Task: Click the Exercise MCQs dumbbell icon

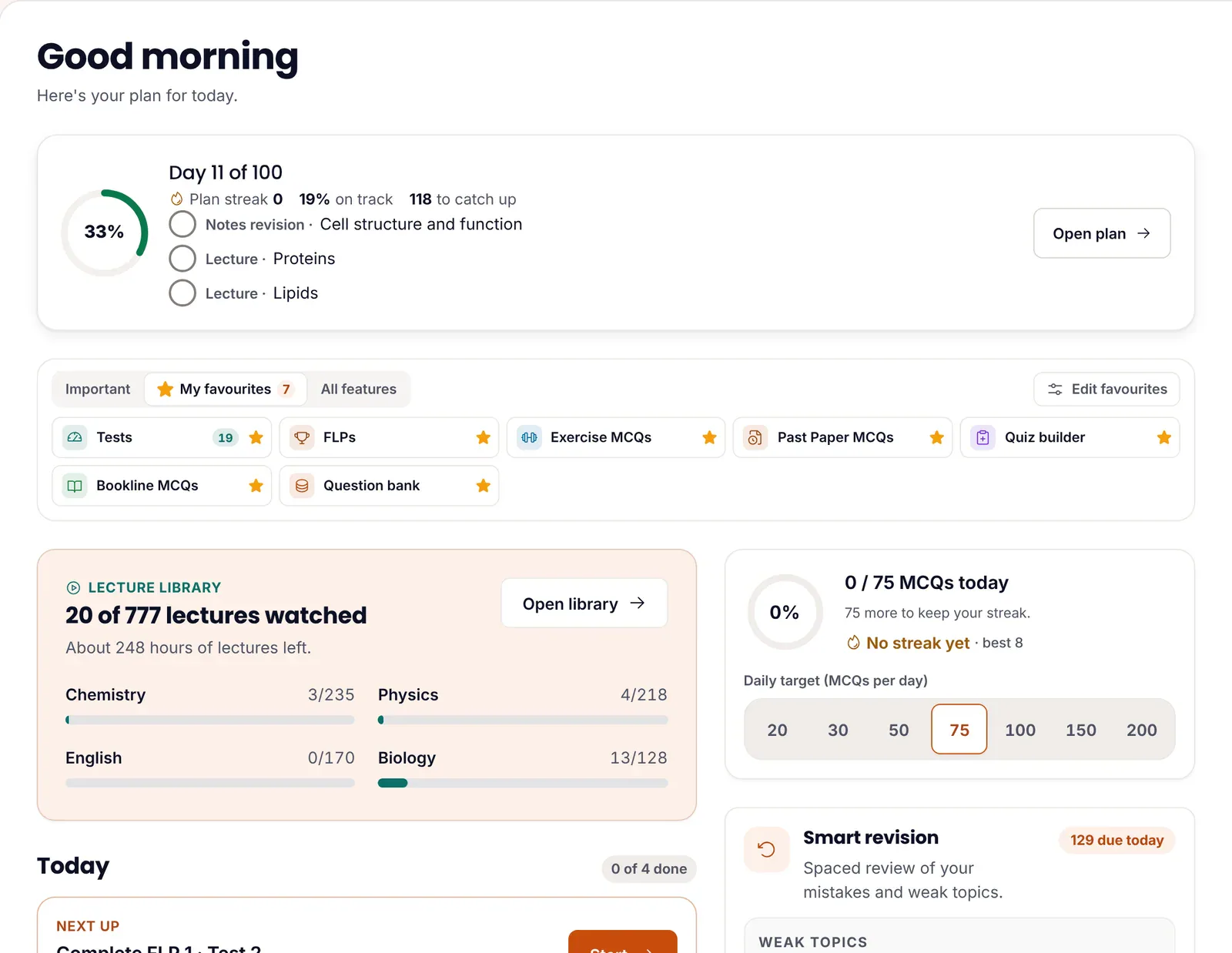Action: pyautogui.click(x=529, y=437)
